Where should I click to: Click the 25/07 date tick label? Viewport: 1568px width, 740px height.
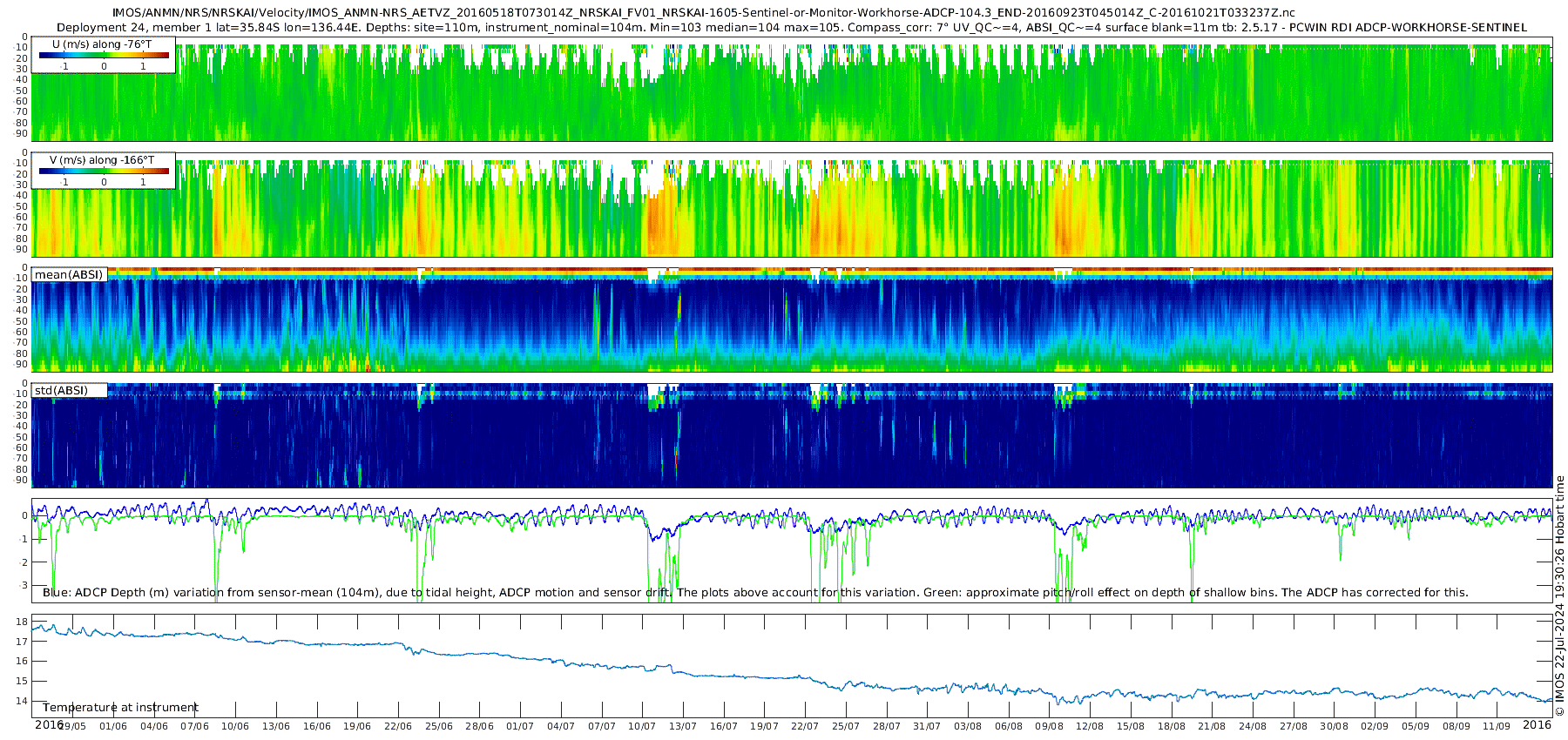pyautogui.click(x=846, y=726)
